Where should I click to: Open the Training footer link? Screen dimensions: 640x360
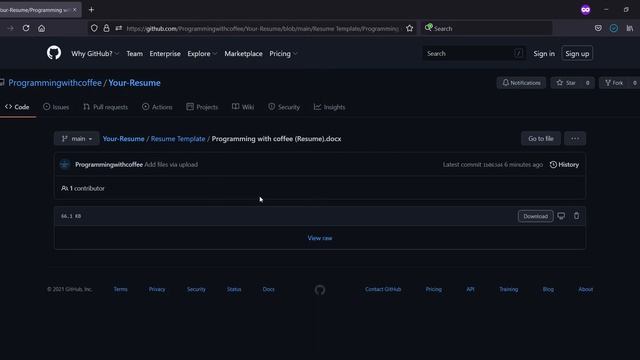(x=509, y=289)
